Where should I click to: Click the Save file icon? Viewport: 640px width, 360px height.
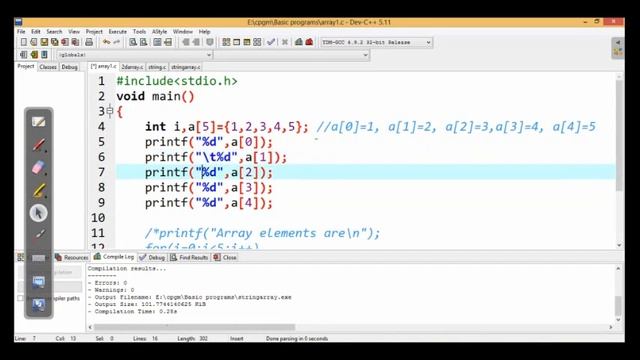point(44,42)
